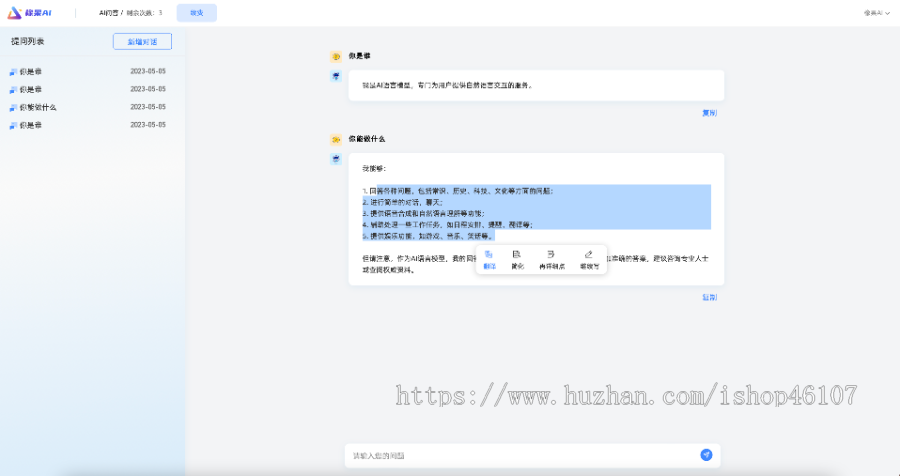900x476 pixels.
Task: Click the chat icon beside 你能做什么 list row
Action: click(x=13, y=108)
